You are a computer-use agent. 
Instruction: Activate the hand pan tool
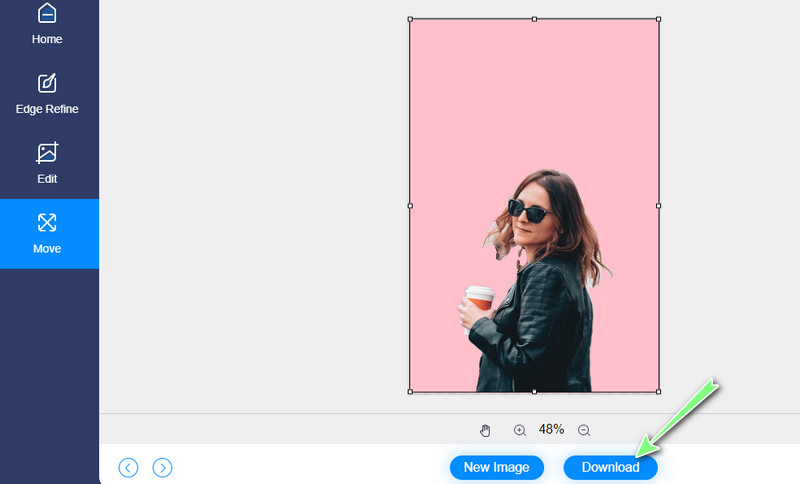click(x=486, y=430)
